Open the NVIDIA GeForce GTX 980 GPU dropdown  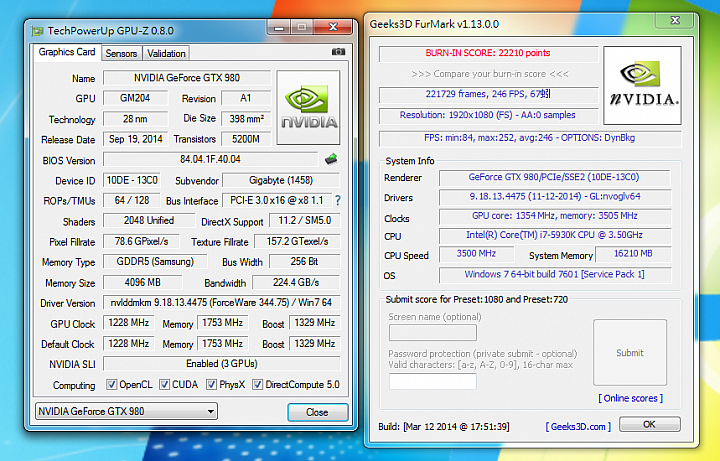[126, 411]
